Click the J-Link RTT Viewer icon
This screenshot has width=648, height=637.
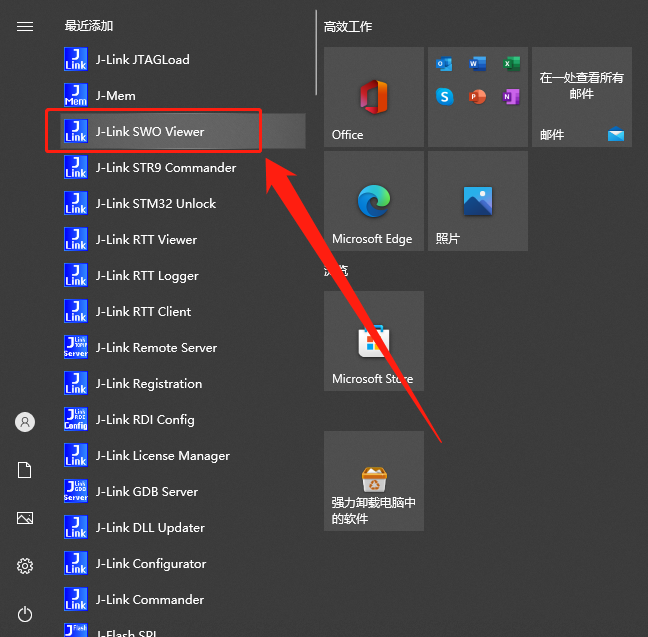[x=76, y=239]
